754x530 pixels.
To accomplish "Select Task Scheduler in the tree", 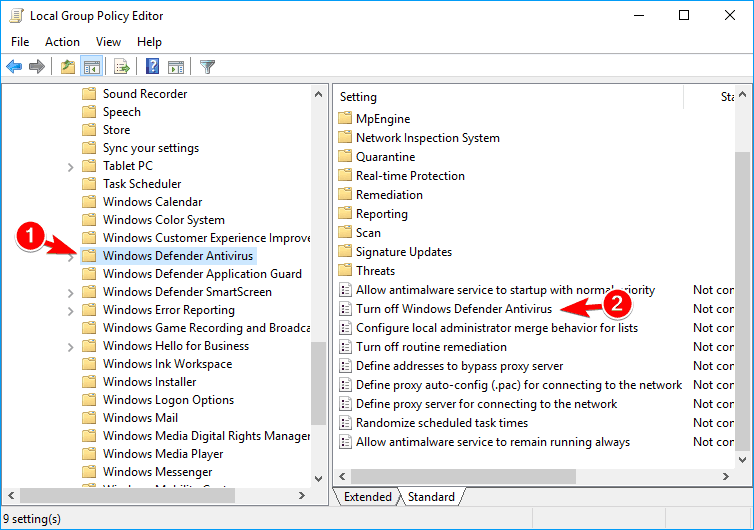I will click(x=142, y=184).
